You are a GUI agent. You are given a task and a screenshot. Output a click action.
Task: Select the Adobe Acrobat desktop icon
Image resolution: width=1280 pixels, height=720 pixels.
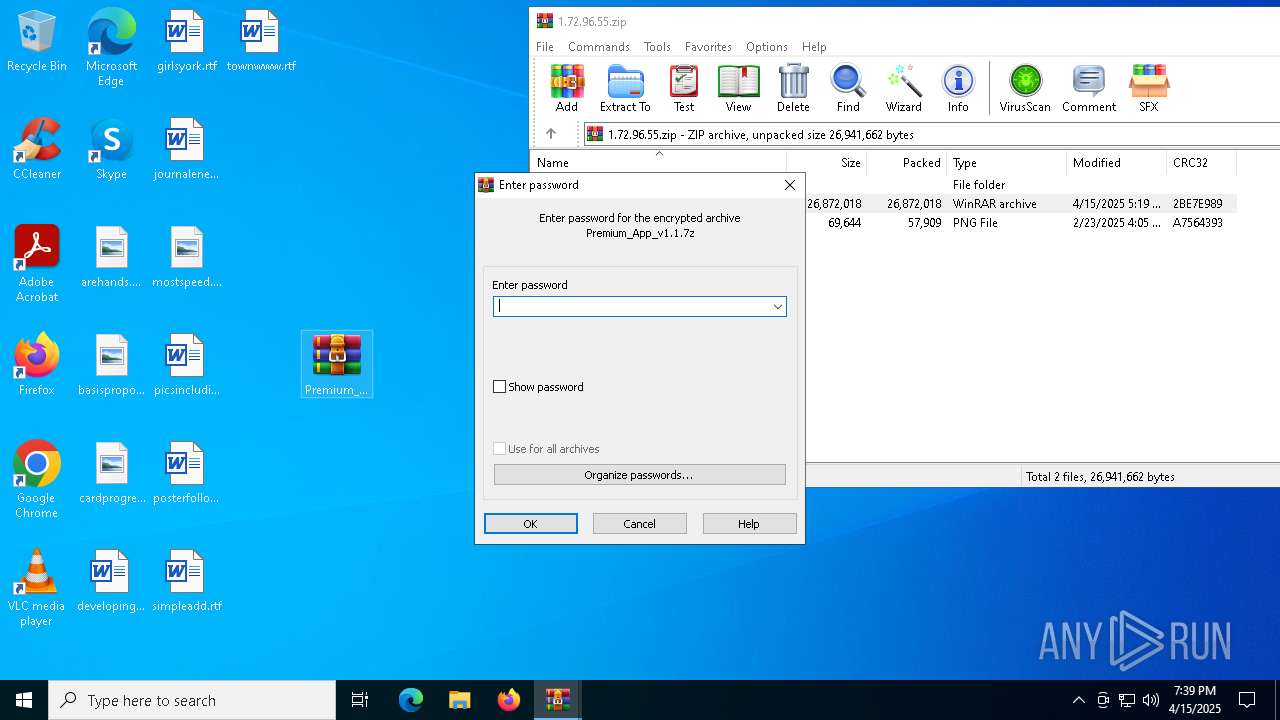pos(37,264)
